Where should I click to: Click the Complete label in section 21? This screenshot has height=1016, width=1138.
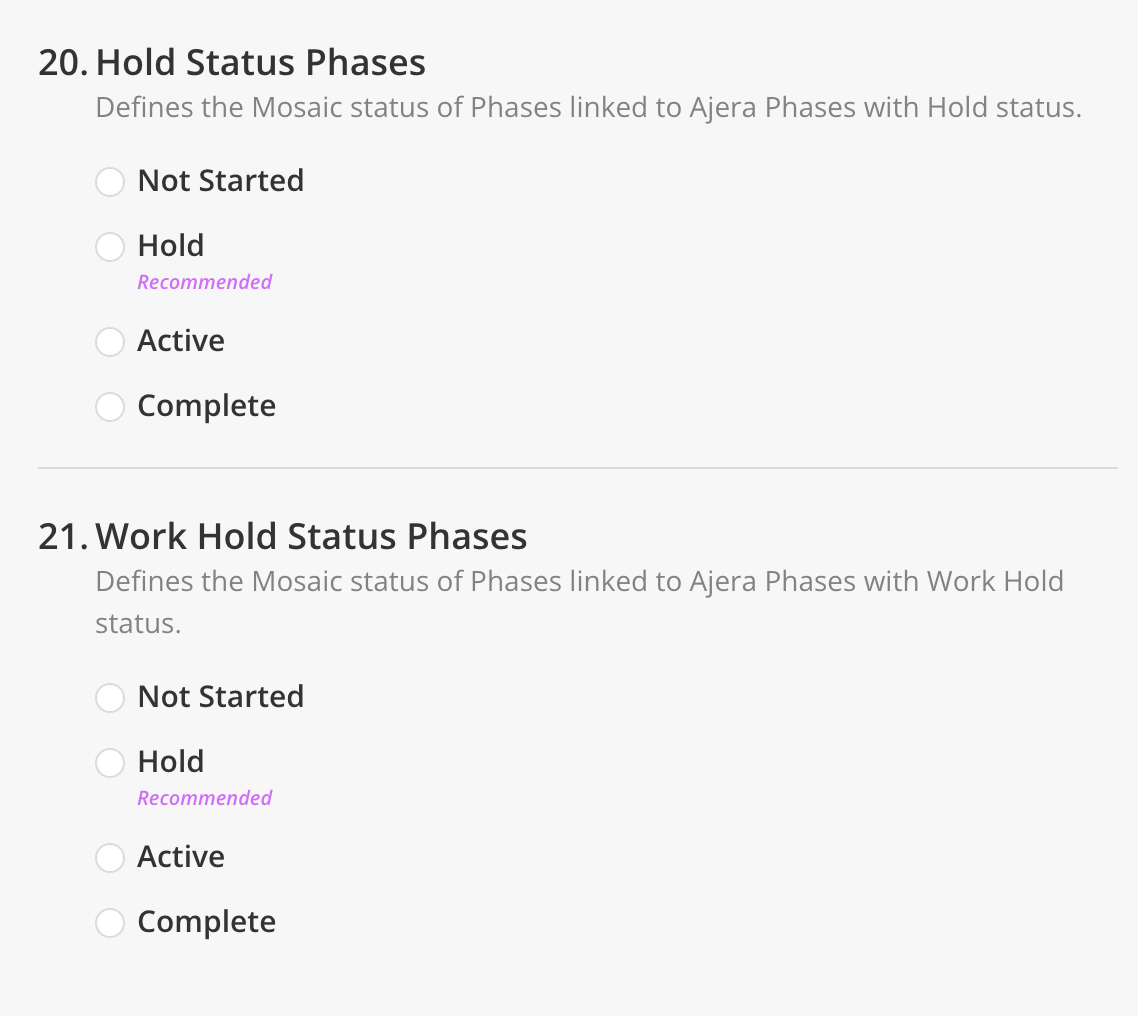(207, 922)
